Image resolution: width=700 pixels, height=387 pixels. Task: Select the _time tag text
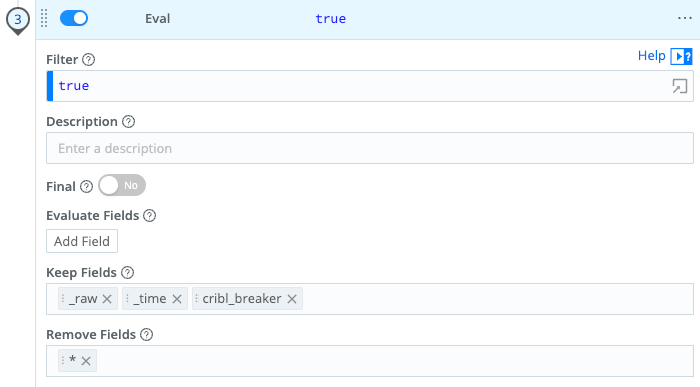[x=150, y=299]
